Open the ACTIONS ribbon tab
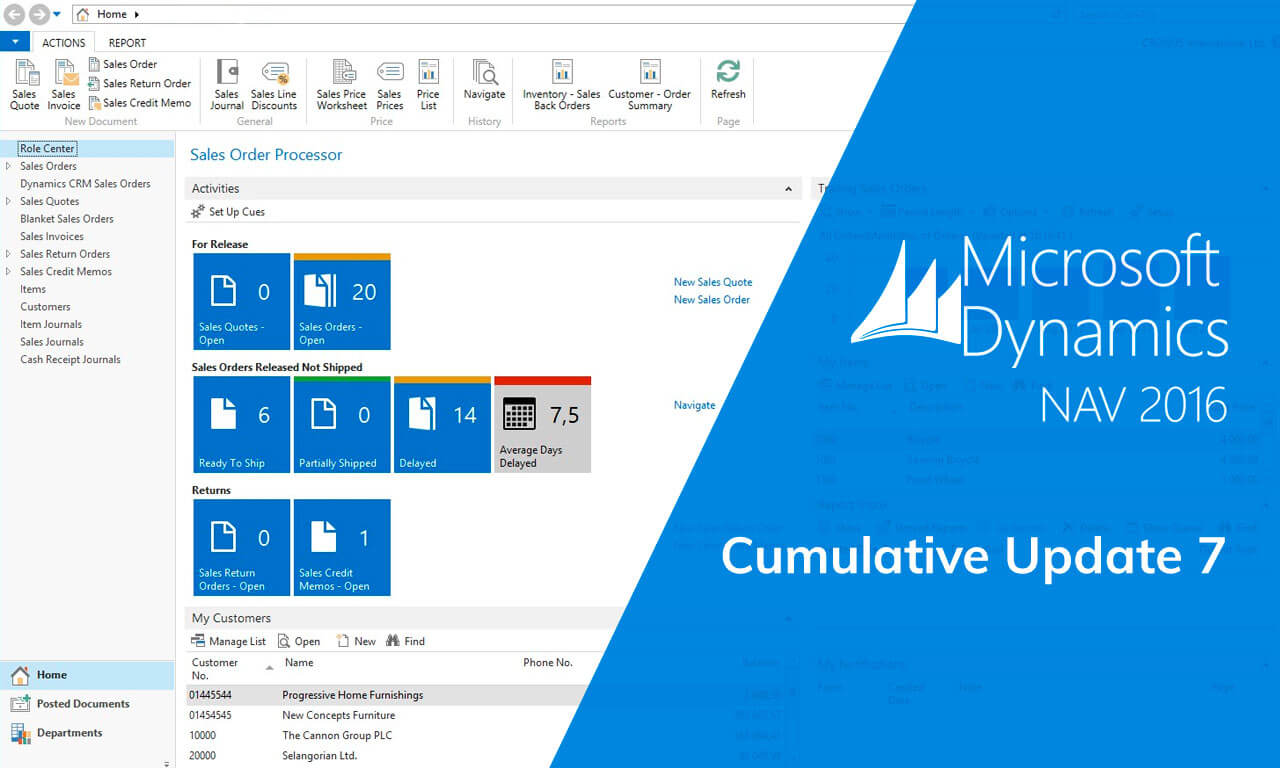Image resolution: width=1280 pixels, height=768 pixels. click(63, 42)
